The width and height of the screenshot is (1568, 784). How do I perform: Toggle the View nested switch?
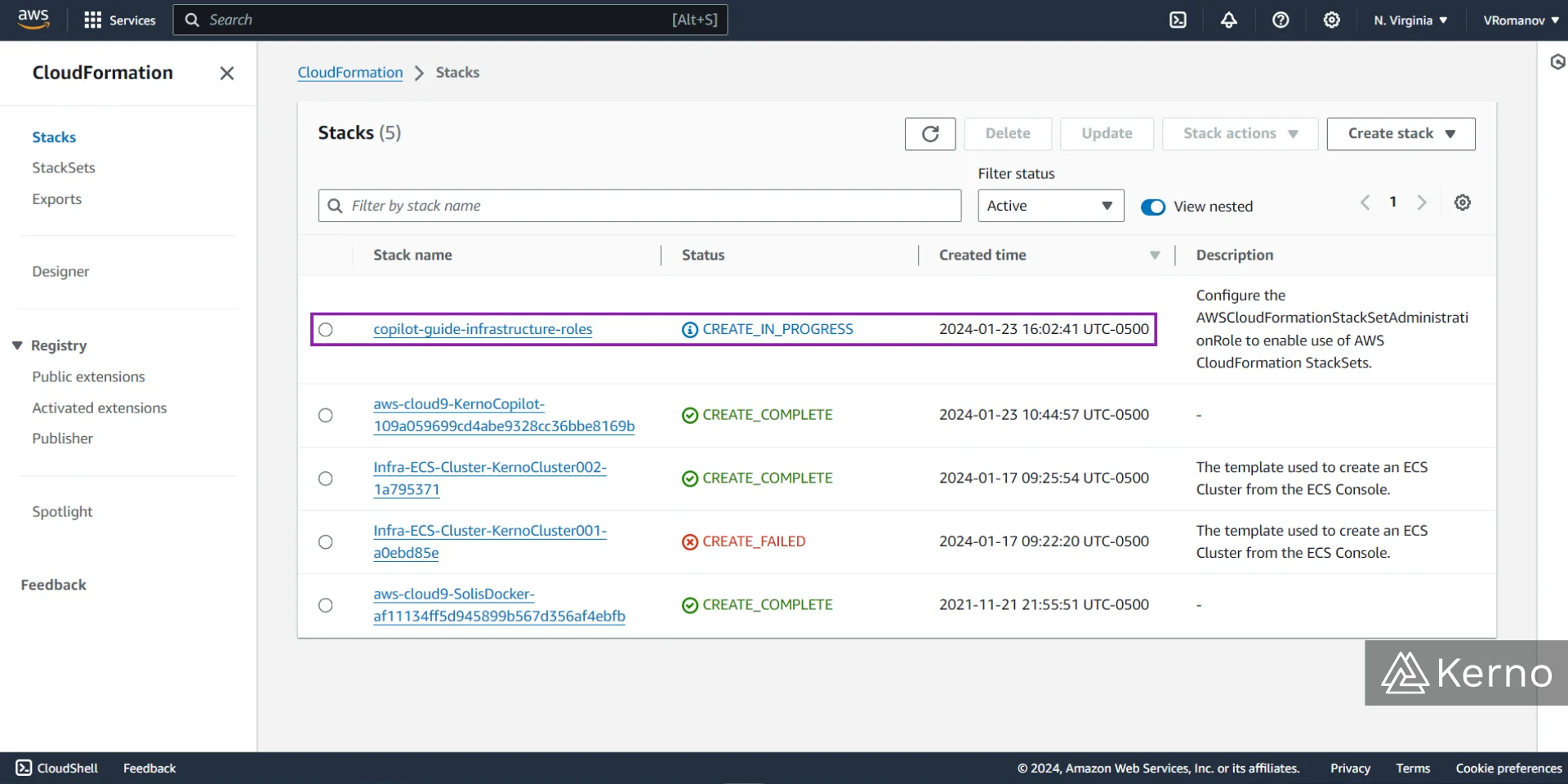click(x=1153, y=207)
